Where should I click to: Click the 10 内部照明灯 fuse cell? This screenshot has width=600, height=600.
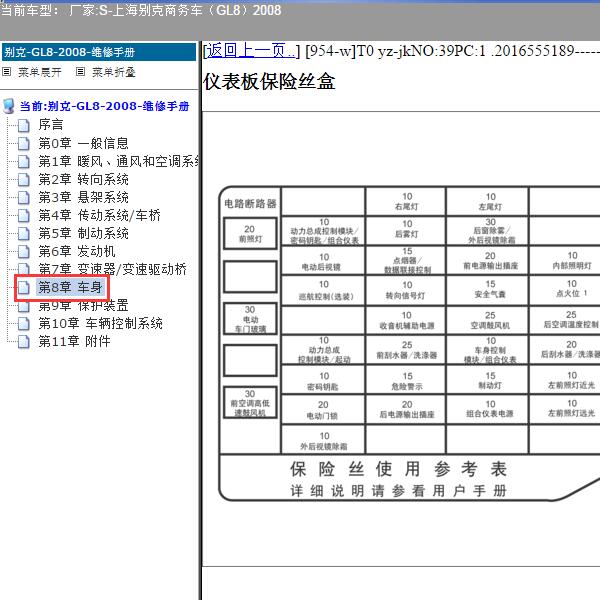tap(565, 261)
